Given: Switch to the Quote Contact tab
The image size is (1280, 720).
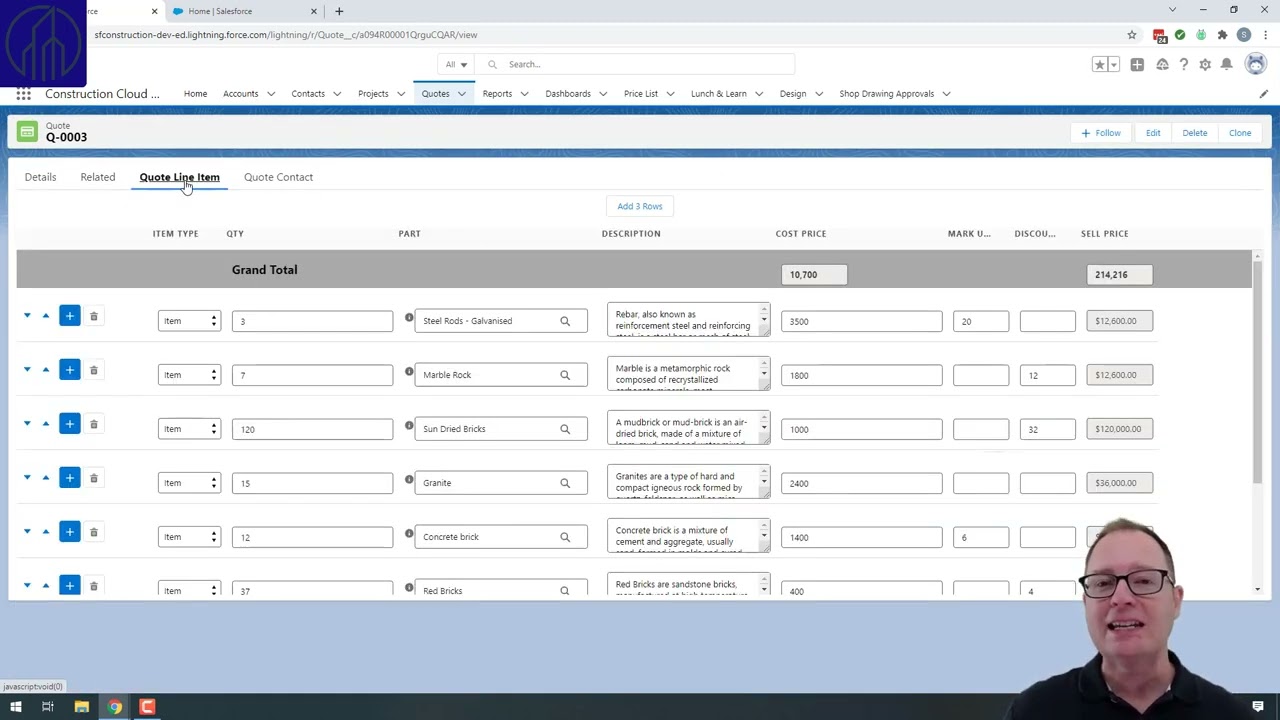Looking at the screenshot, I should tap(278, 177).
